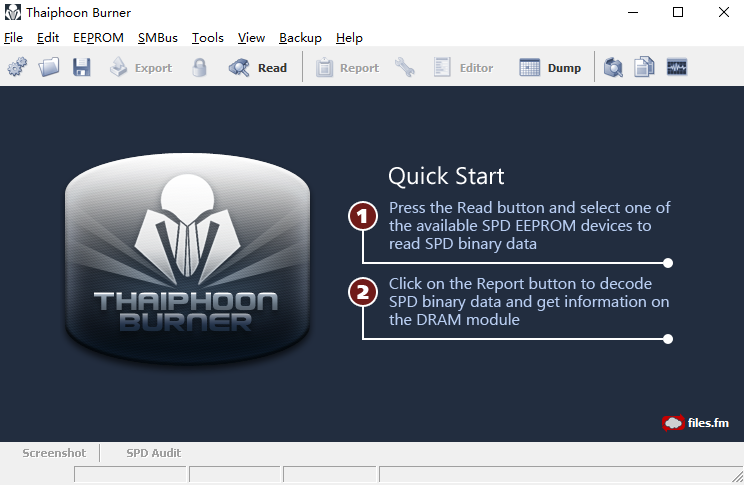Click the text 'Click on the Report button to decode'
This screenshot has width=744, height=485.
click(x=520, y=283)
